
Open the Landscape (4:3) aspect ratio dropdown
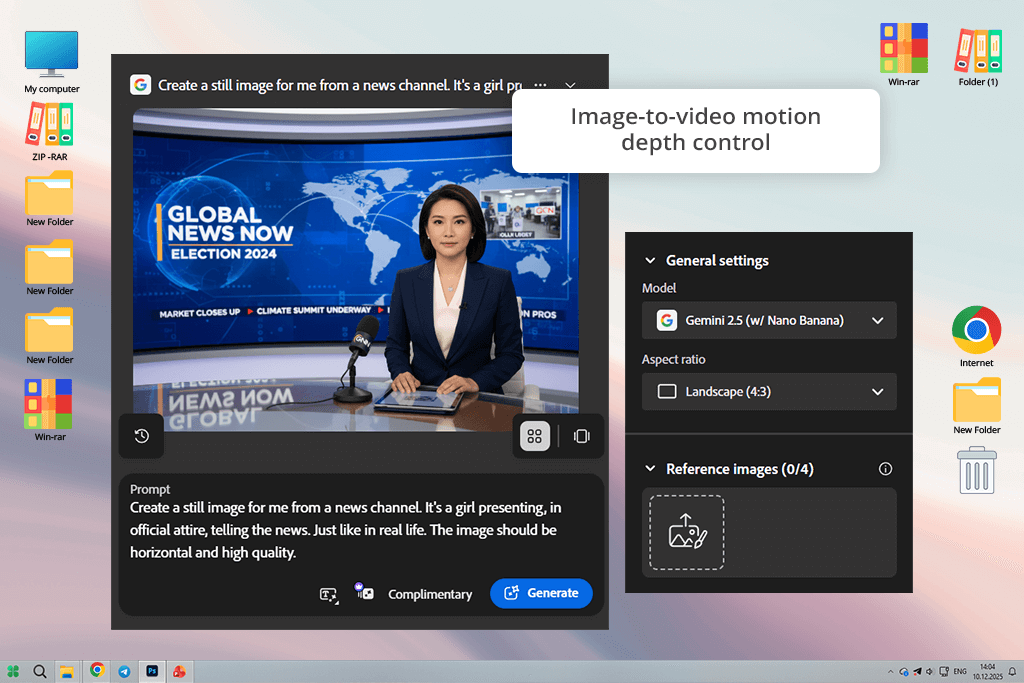click(769, 392)
